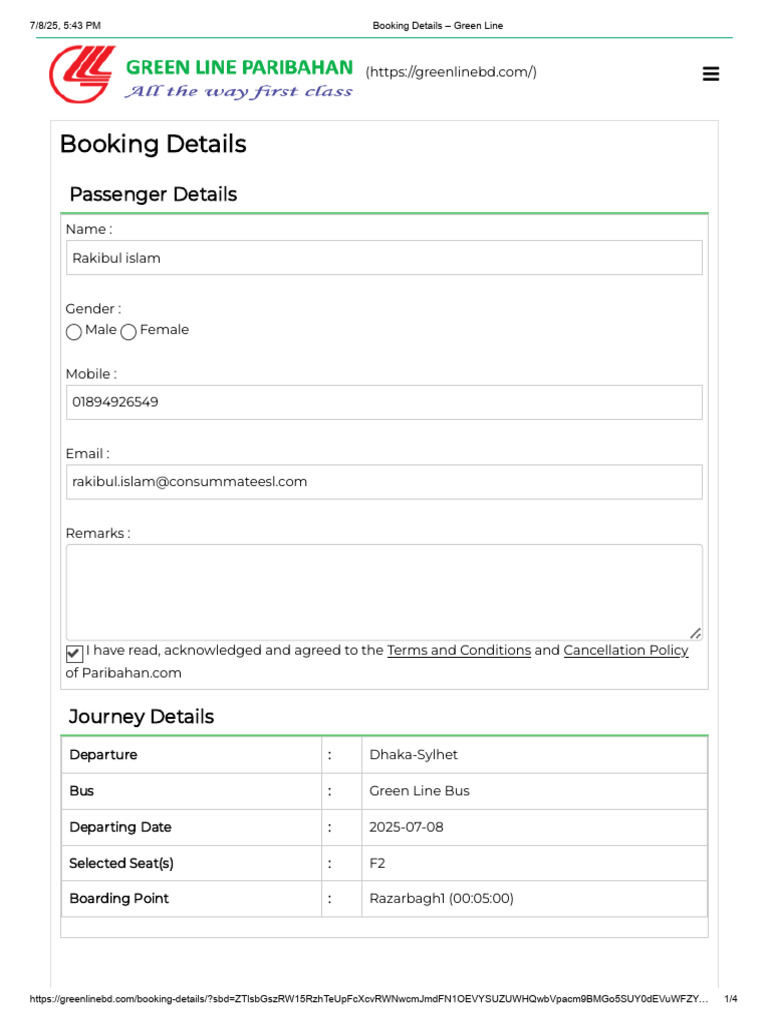
Task: Open the hamburger navigation menu
Action: pyautogui.click(x=711, y=74)
